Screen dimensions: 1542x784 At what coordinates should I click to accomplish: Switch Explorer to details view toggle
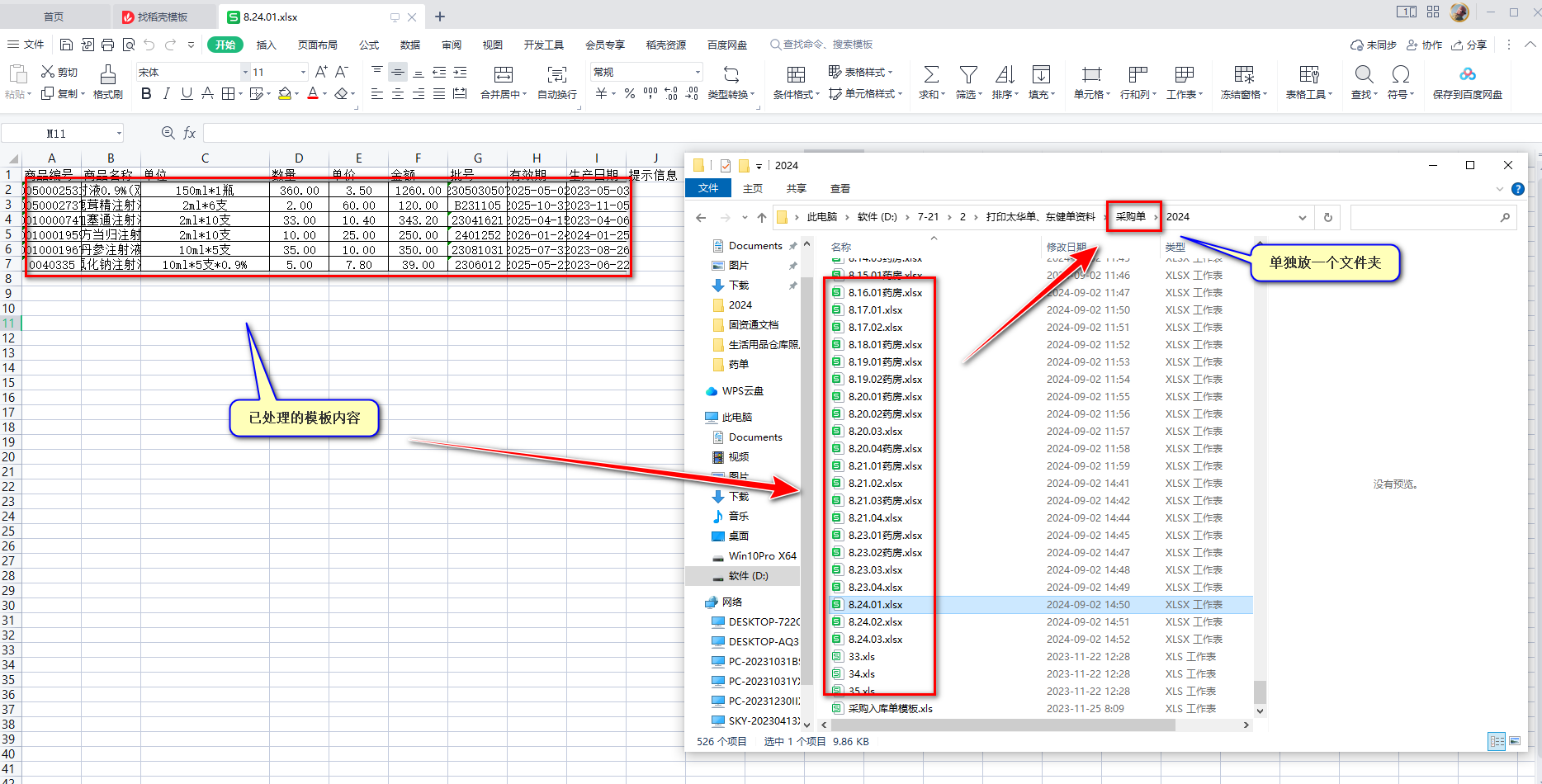[1497, 741]
